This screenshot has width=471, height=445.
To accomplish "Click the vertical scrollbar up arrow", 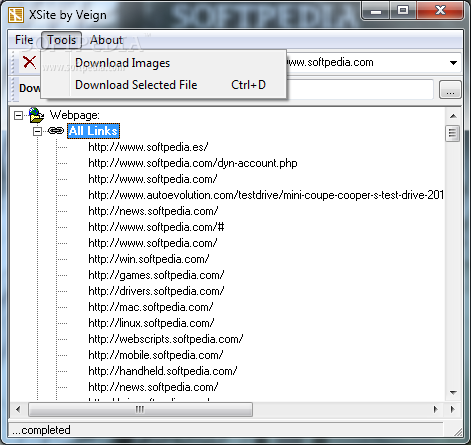I will pyautogui.click(x=453, y=116).
